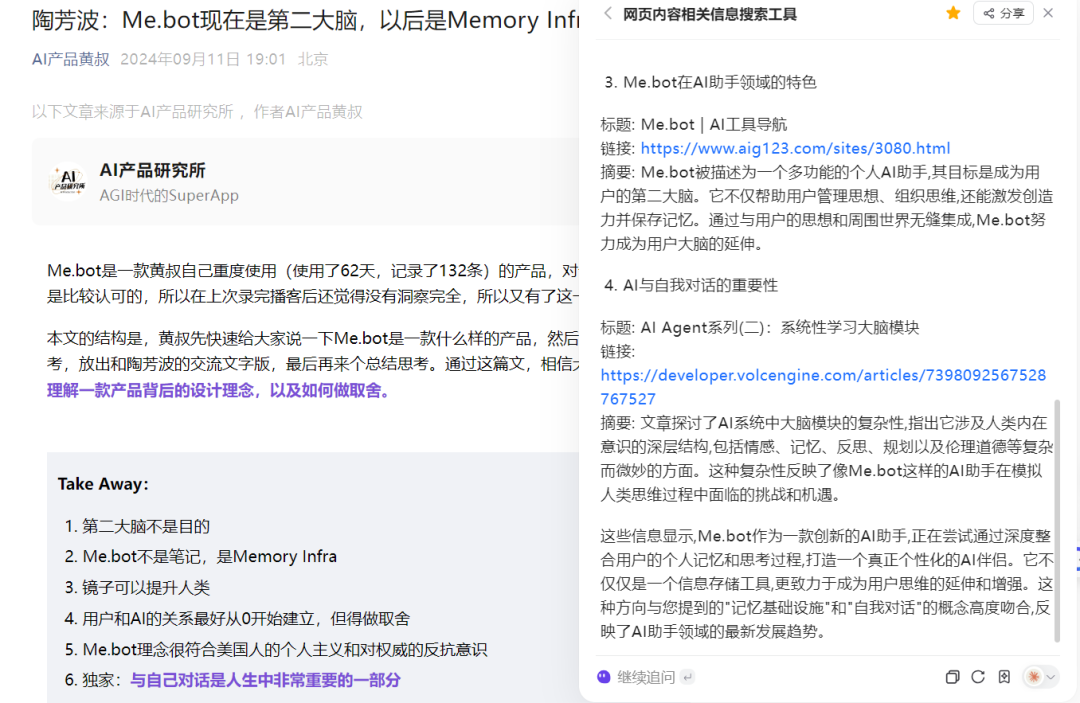
Task: Open the aig123.com sites link
Action: 795,148
